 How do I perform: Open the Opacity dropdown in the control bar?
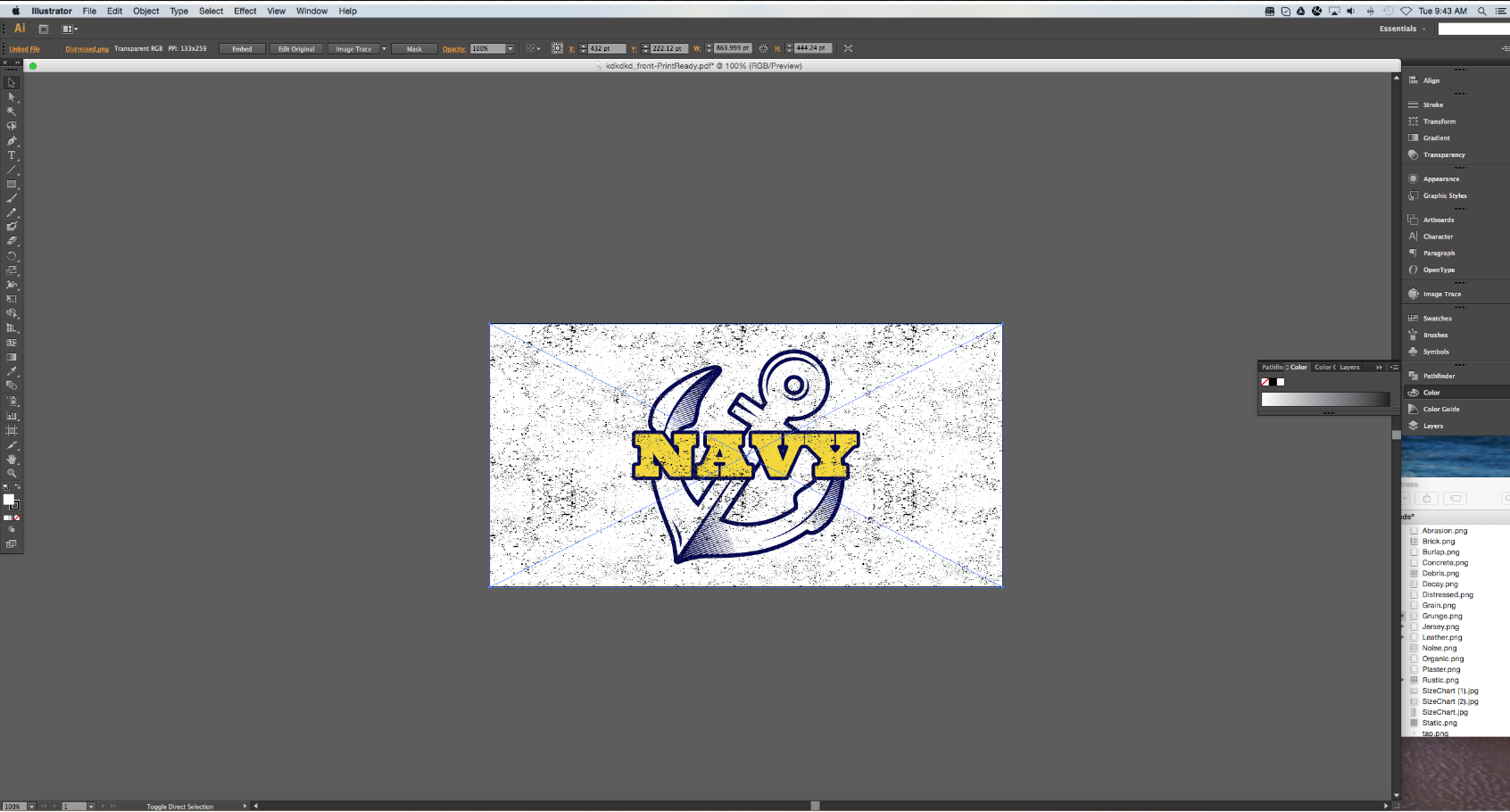click(510, 48)
